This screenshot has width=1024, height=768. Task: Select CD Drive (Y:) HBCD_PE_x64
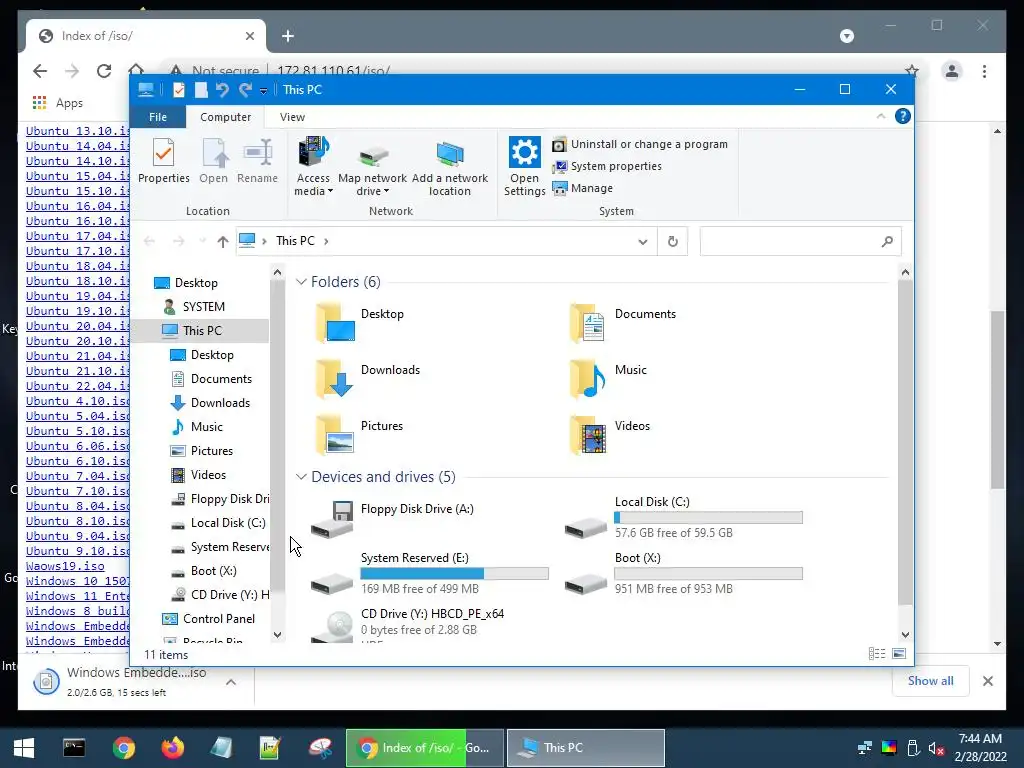pyautogui.click(x=408, y=624)
